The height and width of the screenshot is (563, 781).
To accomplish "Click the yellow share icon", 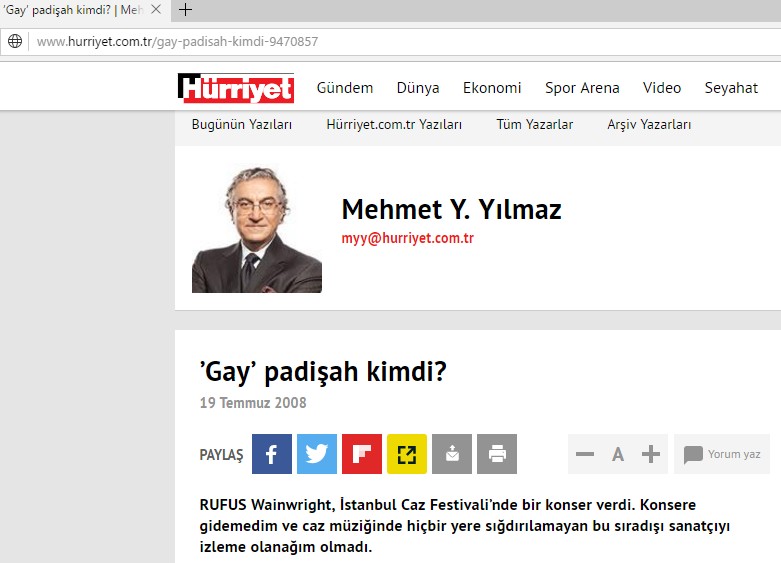I will pyautogui.click(x=407, y=454).
